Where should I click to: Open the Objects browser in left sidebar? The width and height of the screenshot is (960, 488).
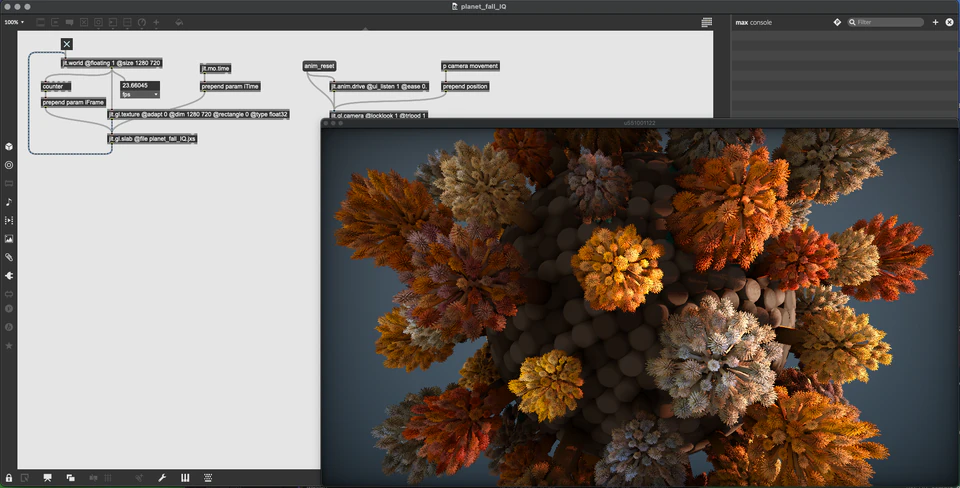[x=9, y=147]
